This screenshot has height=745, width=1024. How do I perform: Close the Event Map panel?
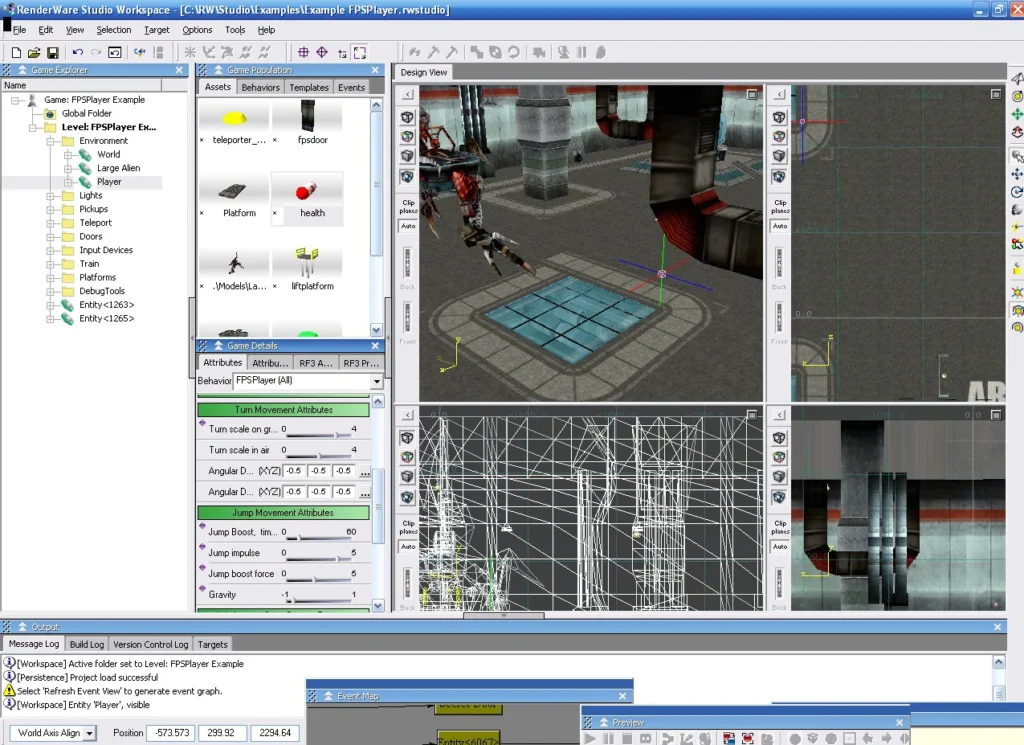tap(622, 696)
